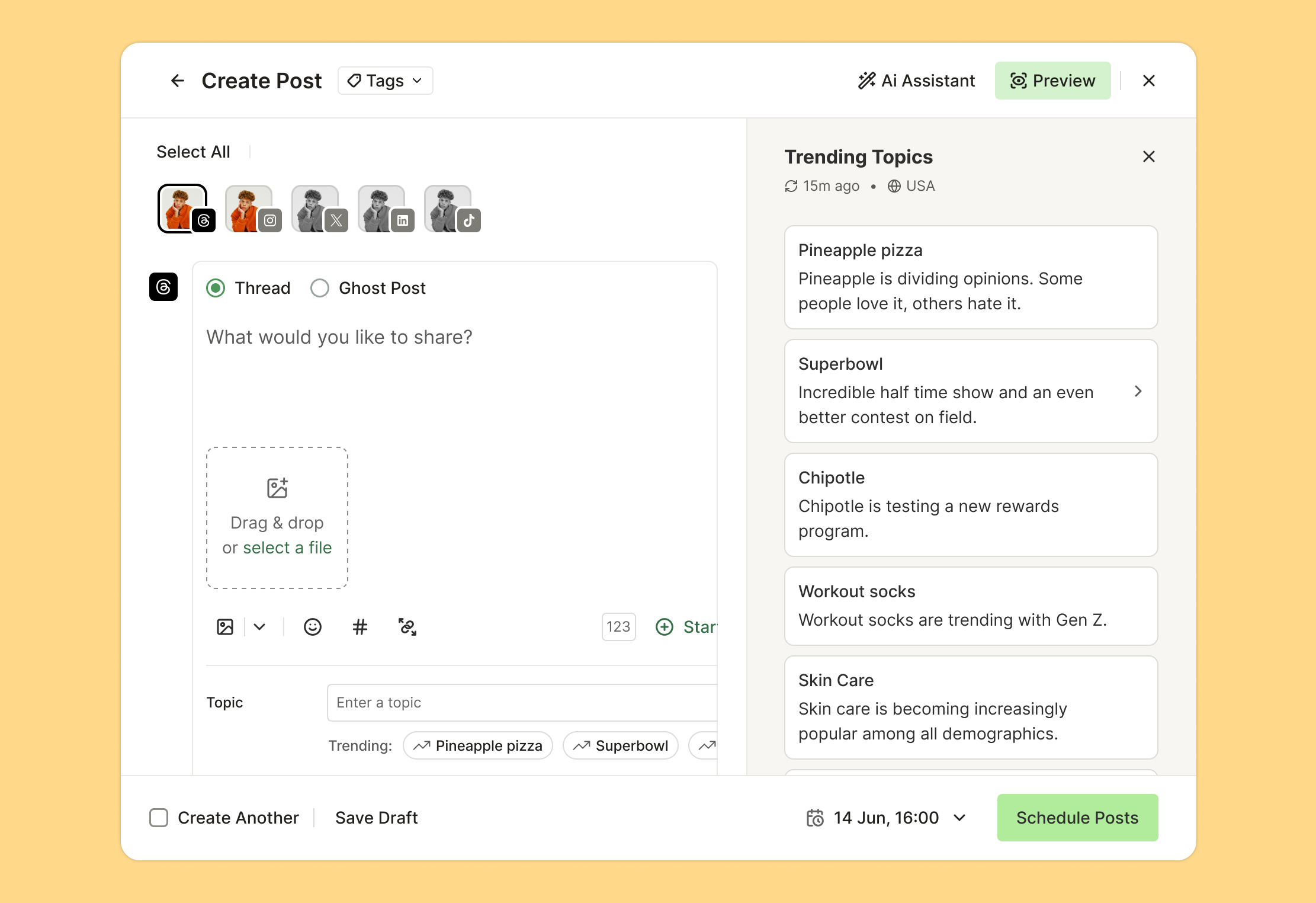
Task: Click Schedule Posts
Action: [x=1077, y=818]
